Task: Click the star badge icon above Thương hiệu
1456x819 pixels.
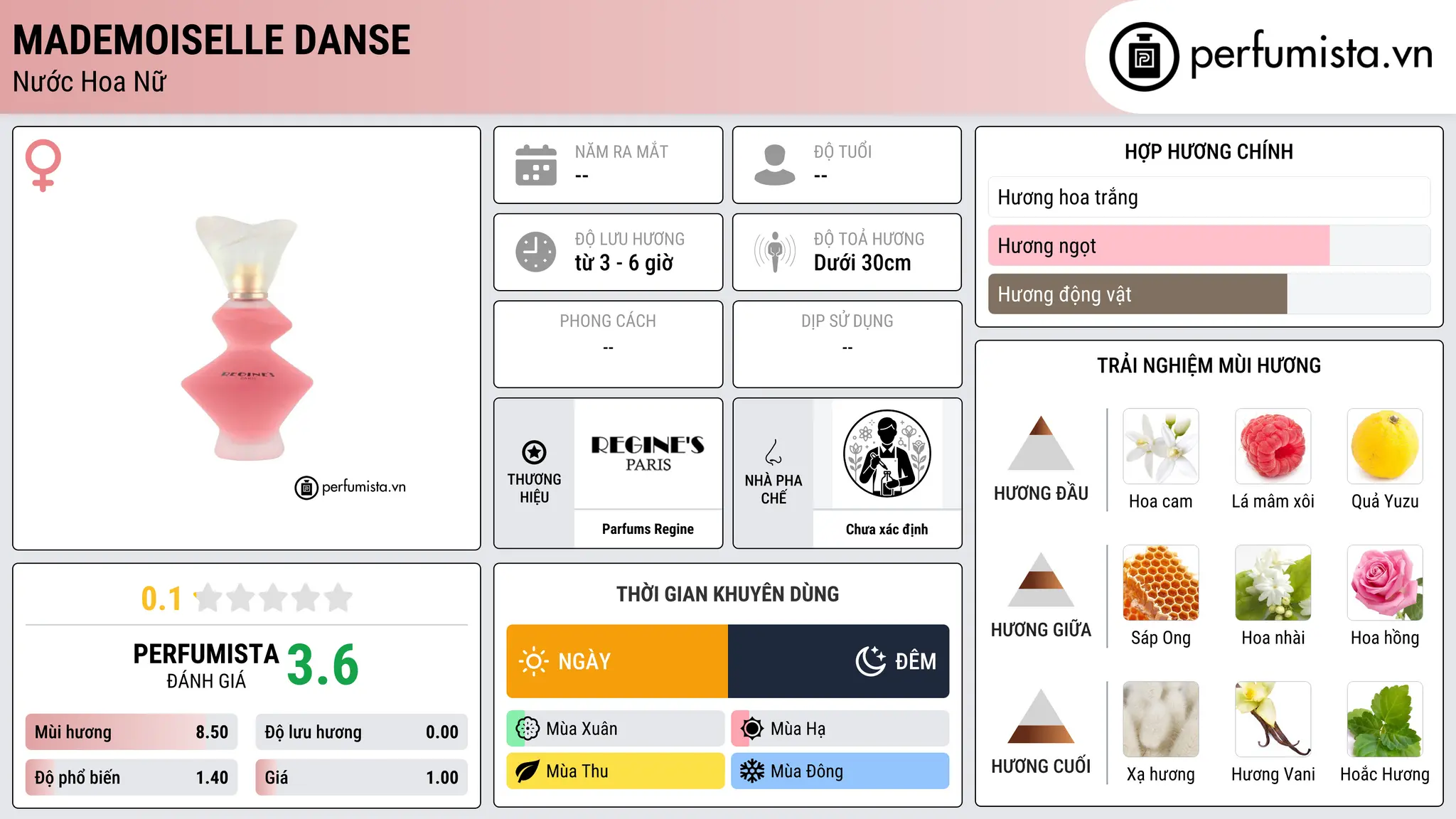Action: tap(534, 451)
